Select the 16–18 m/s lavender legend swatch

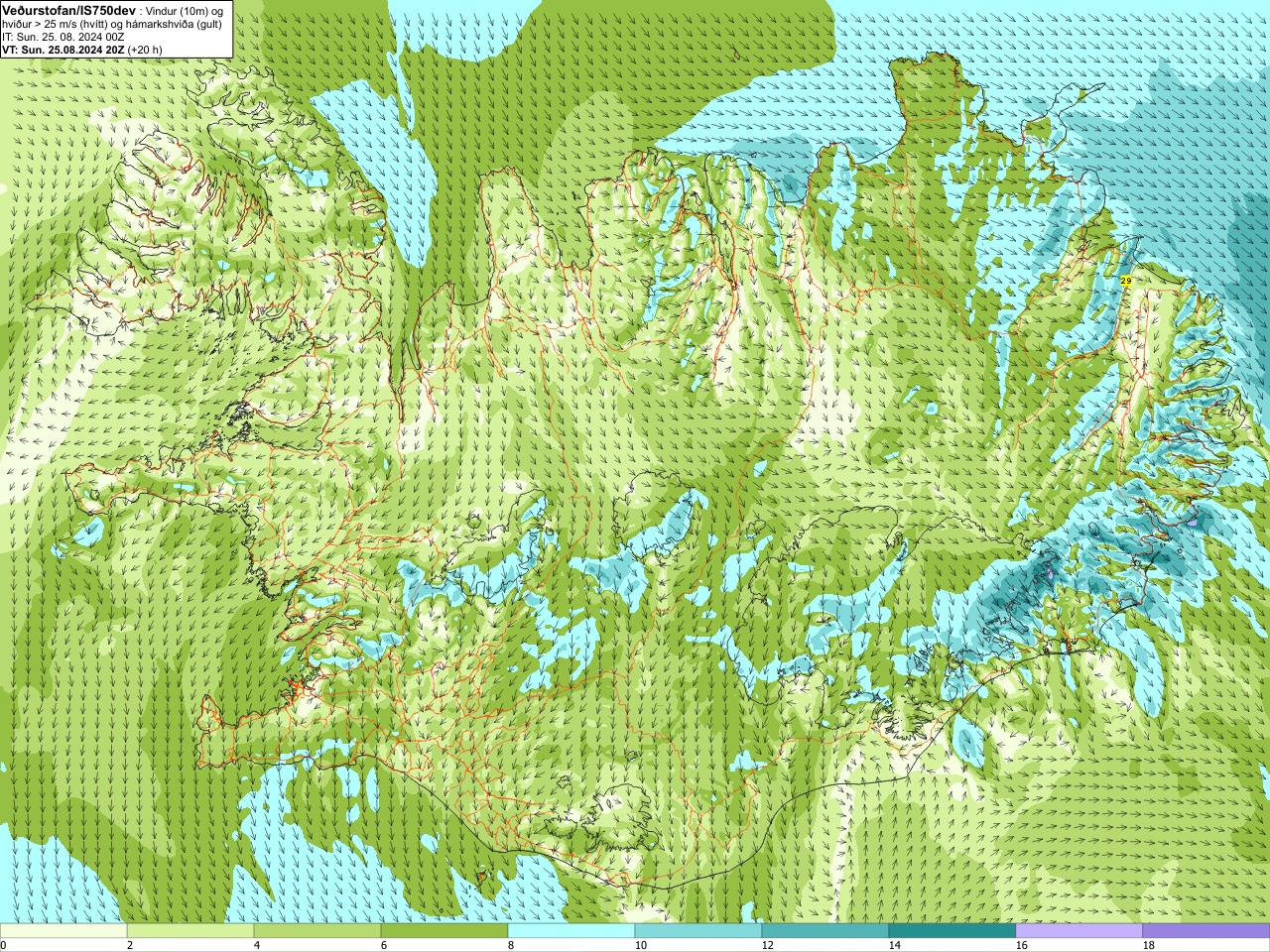[x=1079, y=931]
